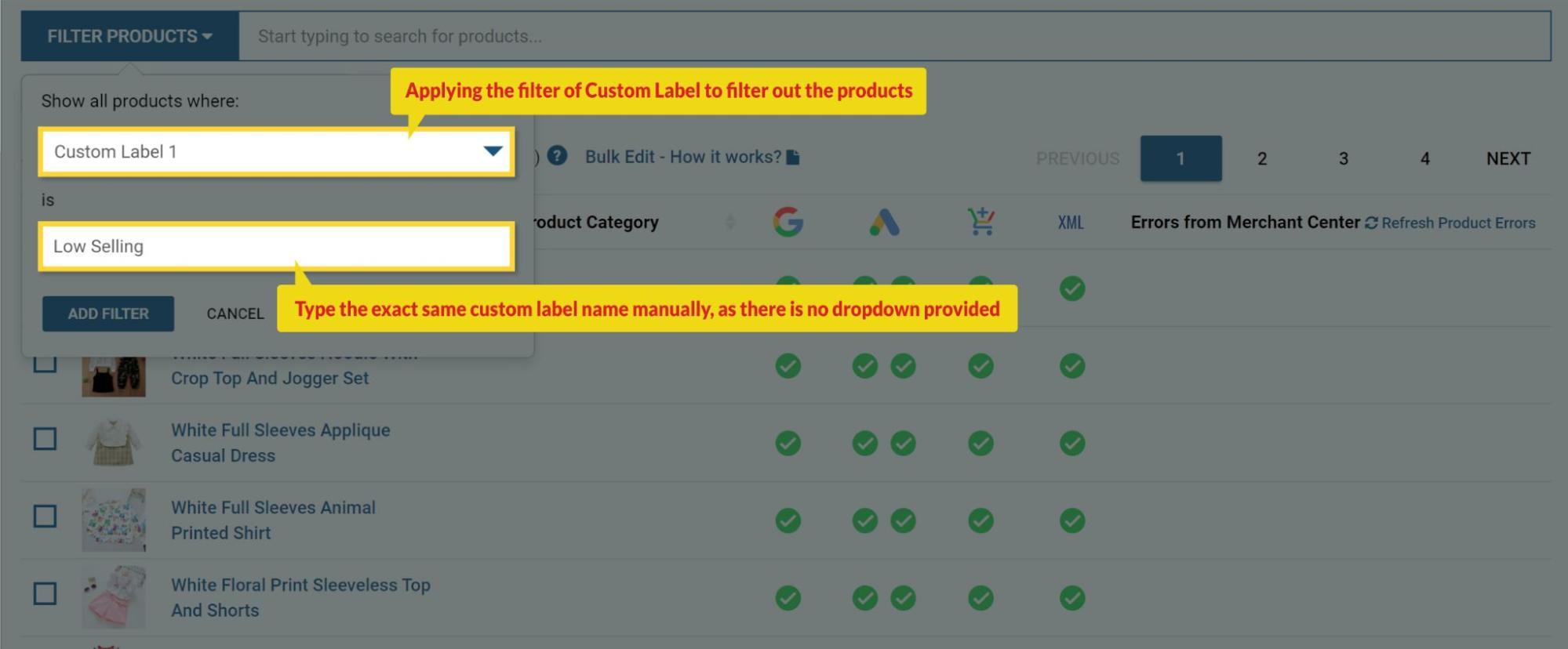Cancel the filter popup

point(235,314)
